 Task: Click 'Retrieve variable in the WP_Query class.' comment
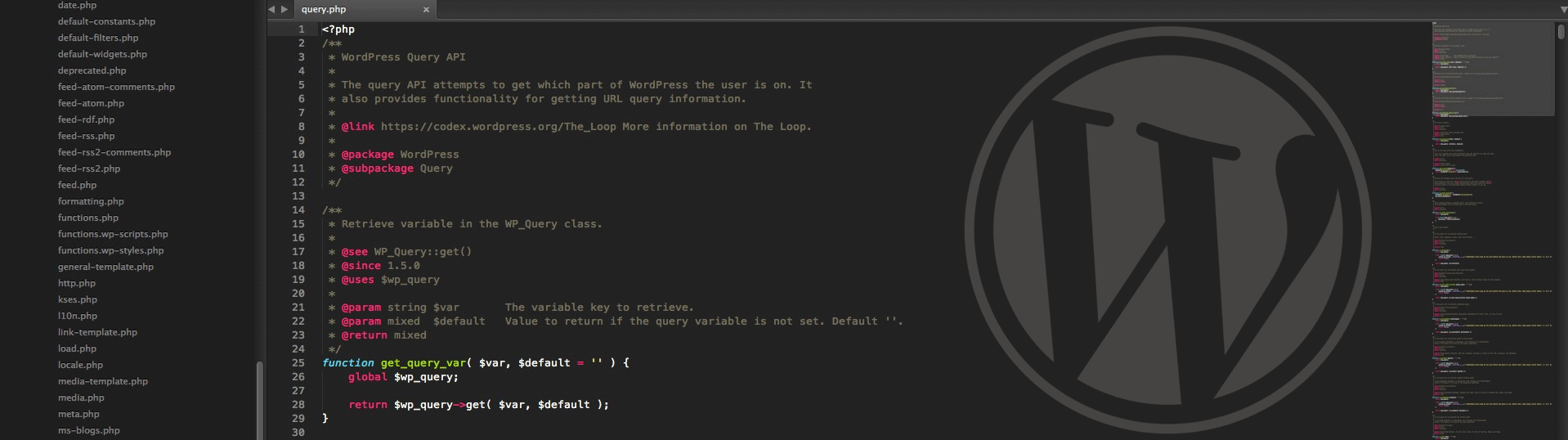point(472,224)
